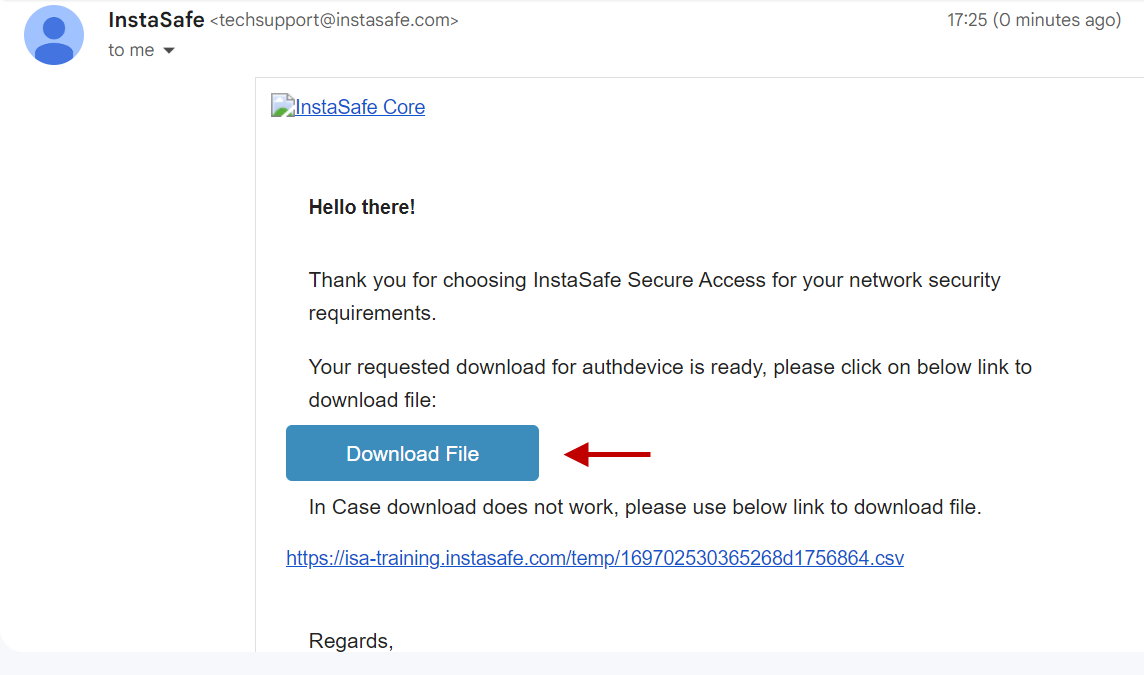Click the '(0 minutes ago)' text
The height and width of the screenshot is (675, 1144).
click(1057, 20)
